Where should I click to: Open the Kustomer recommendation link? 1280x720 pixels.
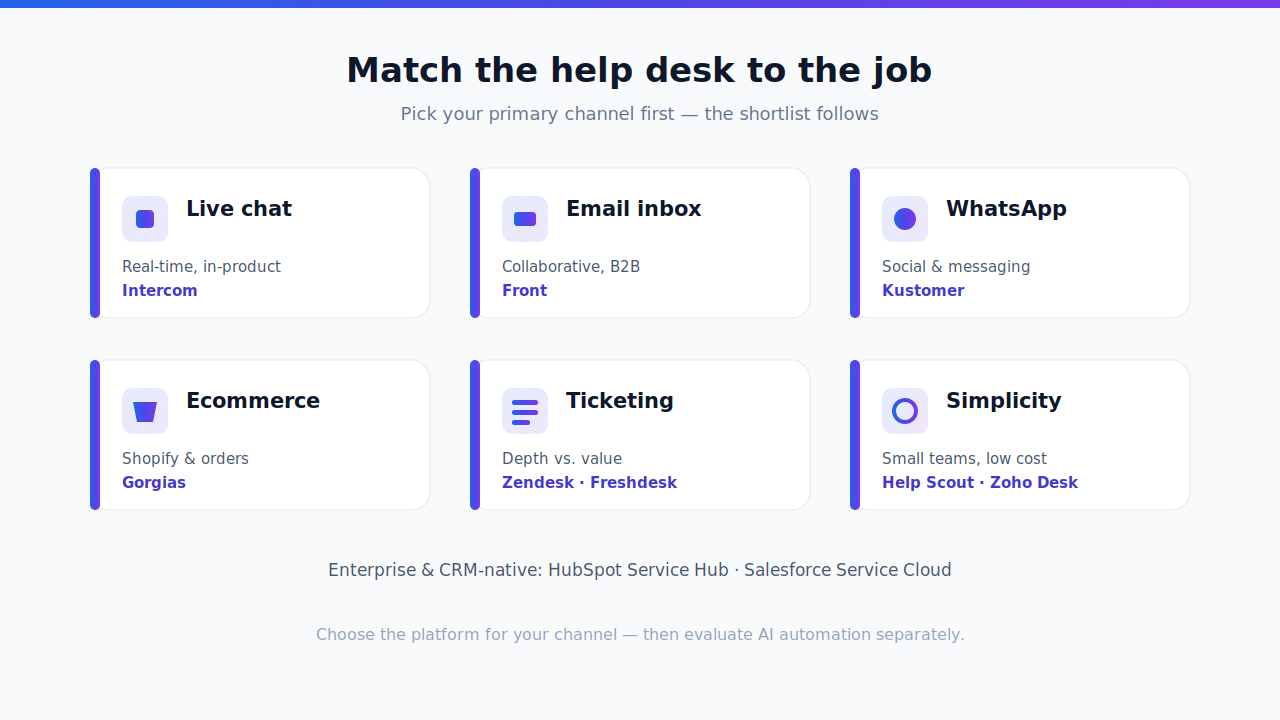point(923,291)
